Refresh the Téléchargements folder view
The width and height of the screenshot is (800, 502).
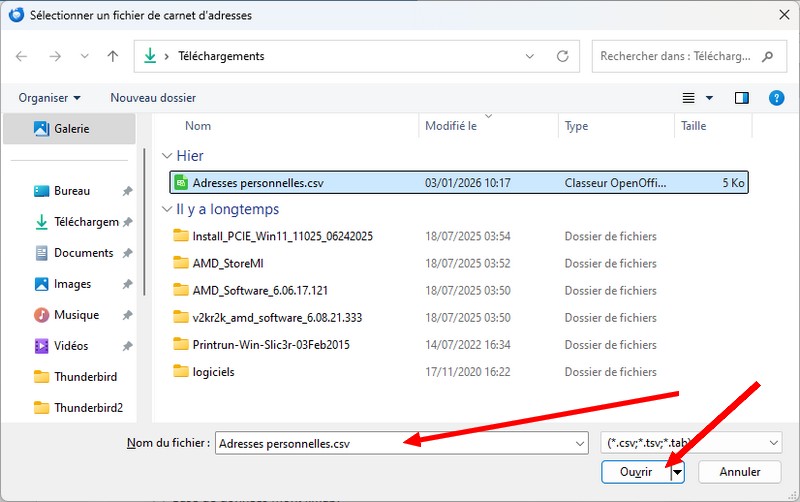coord(564,57)
